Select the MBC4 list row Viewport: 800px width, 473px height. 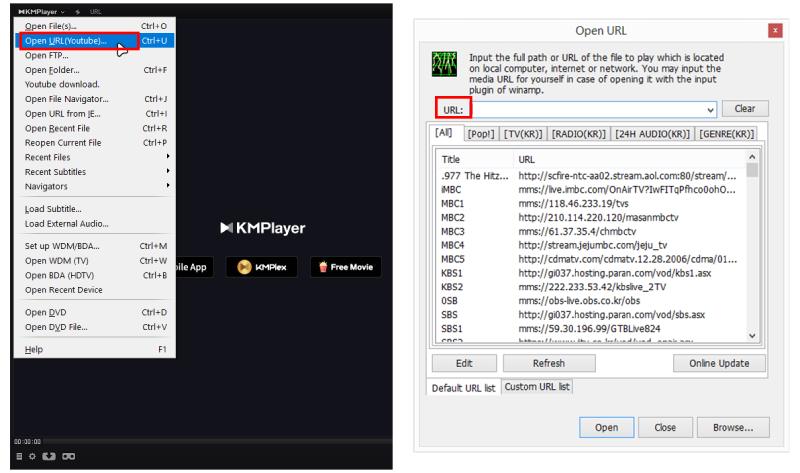pos(591,245)
